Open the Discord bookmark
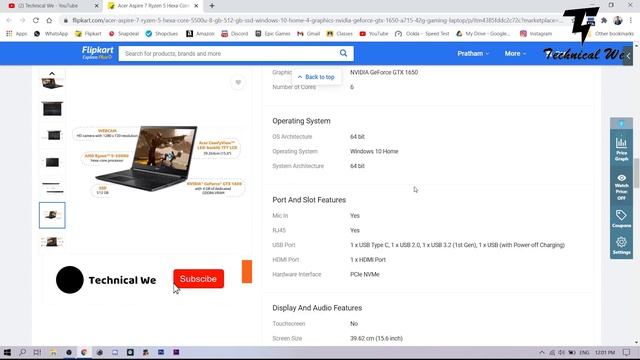Viewport: 640px width, 360px height. 235,33
